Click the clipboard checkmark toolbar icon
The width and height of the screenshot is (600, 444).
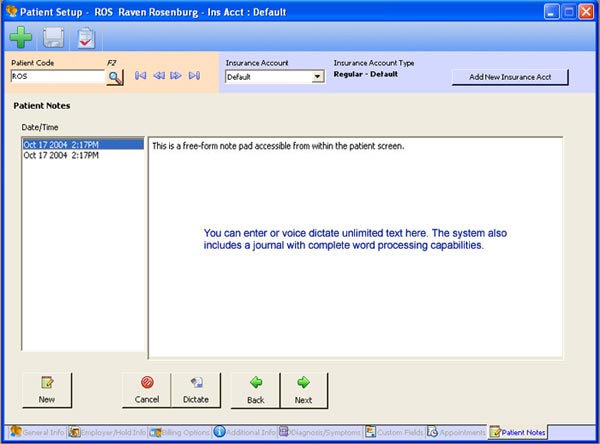click(x=86, y=38)
